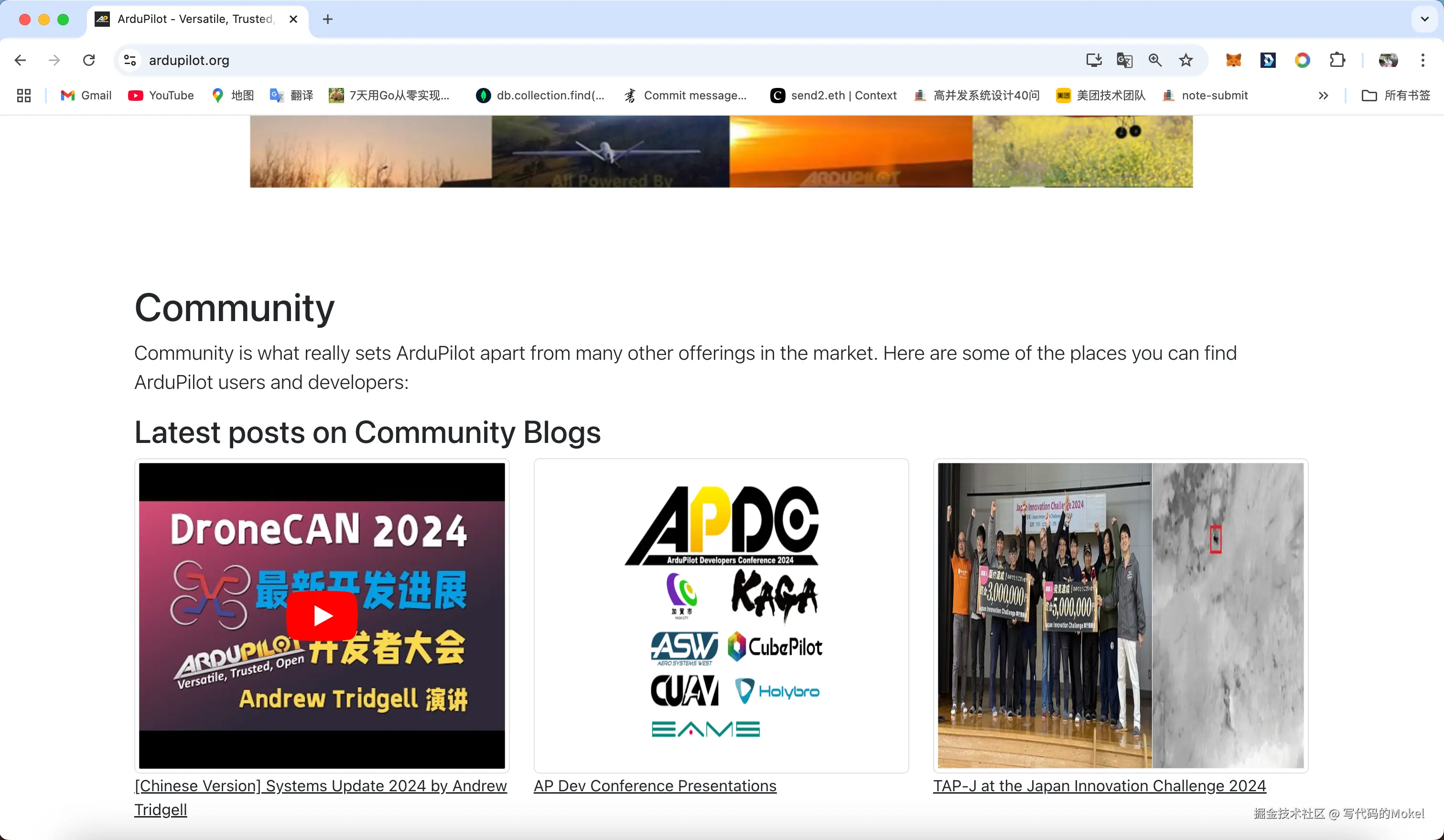Open the tab search dropdown arrow
Image resolution: width=1444 pixels, height=840 pixels.
point(1424,19)
